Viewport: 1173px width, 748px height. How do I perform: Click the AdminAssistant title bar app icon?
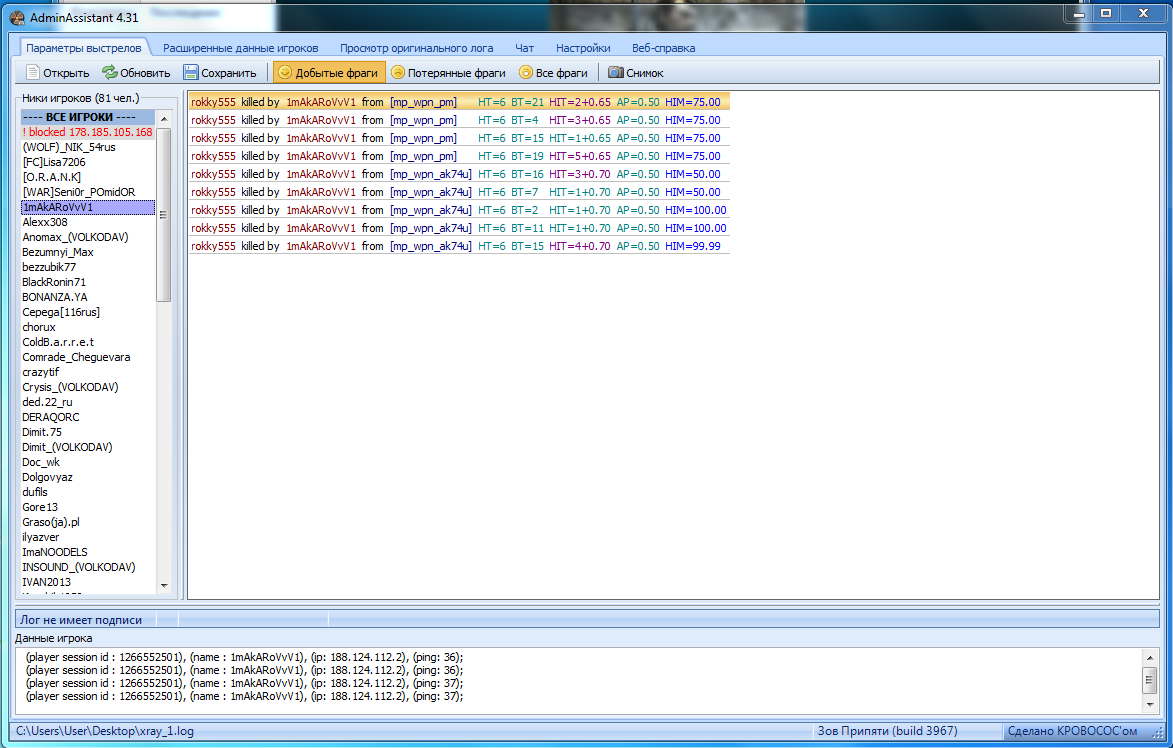tap(17, 17)
